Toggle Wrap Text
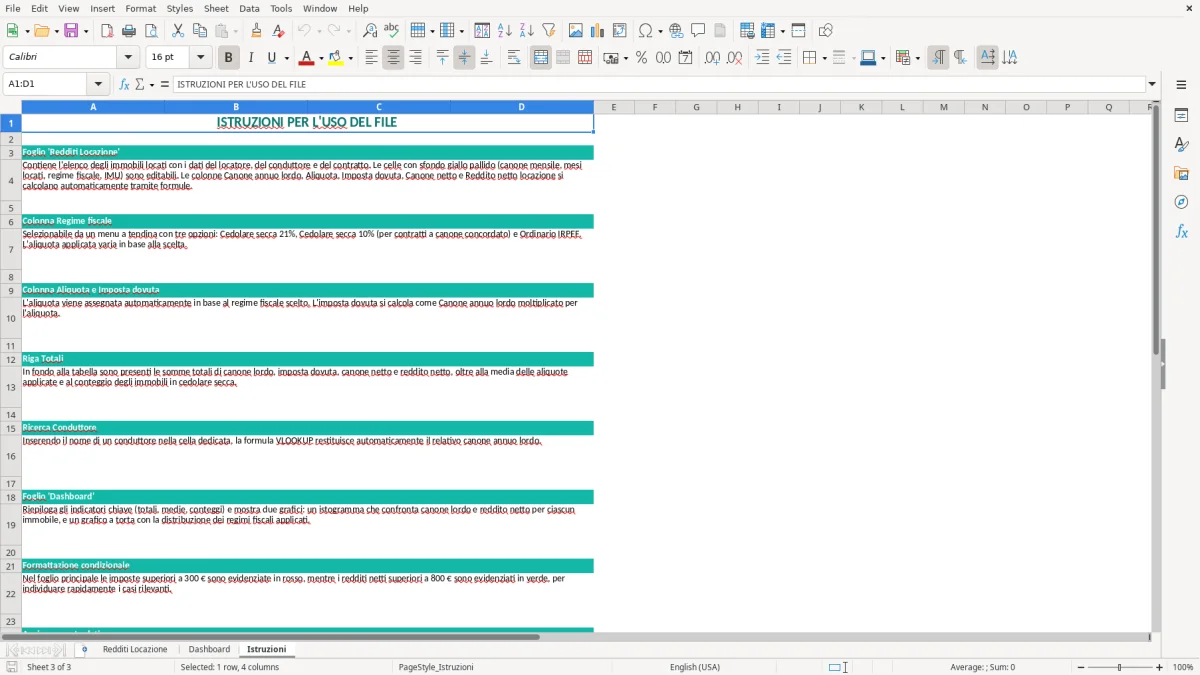Viewport: 1200px width, 675px height. pyautogui.click(x=514, y=58)
